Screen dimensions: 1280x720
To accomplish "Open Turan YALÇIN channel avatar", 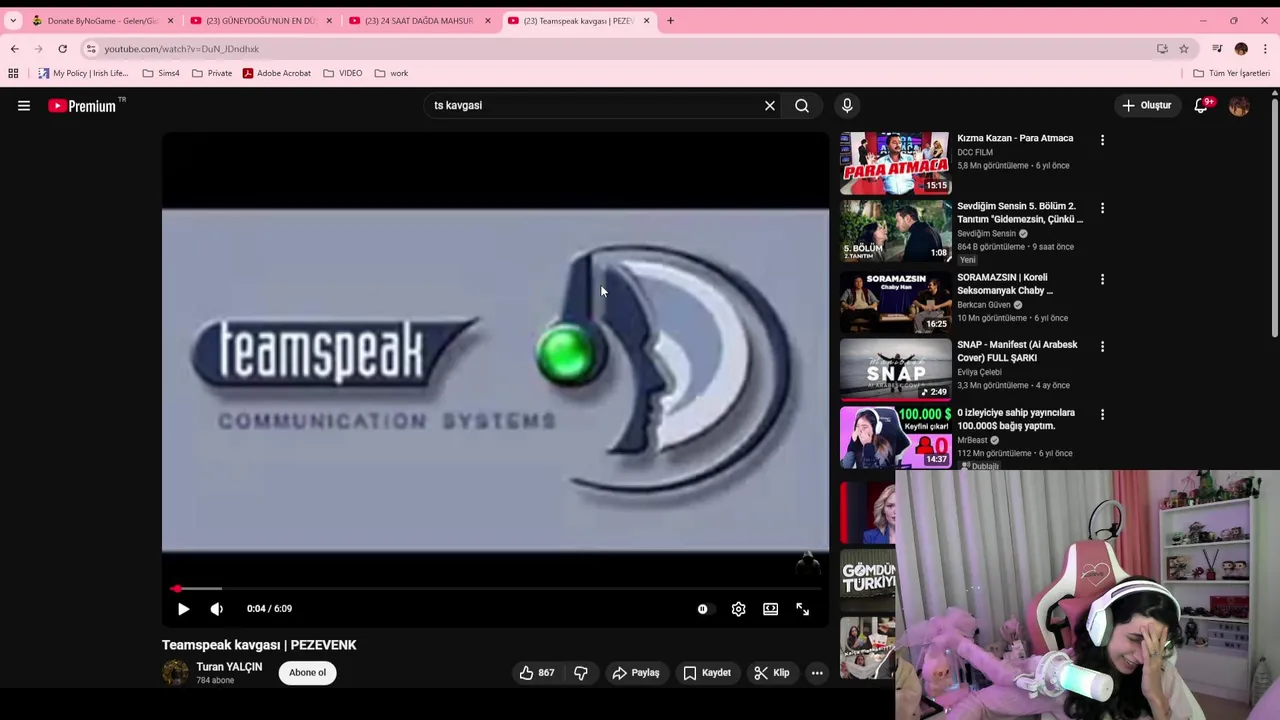I will (x=175, y=672).
